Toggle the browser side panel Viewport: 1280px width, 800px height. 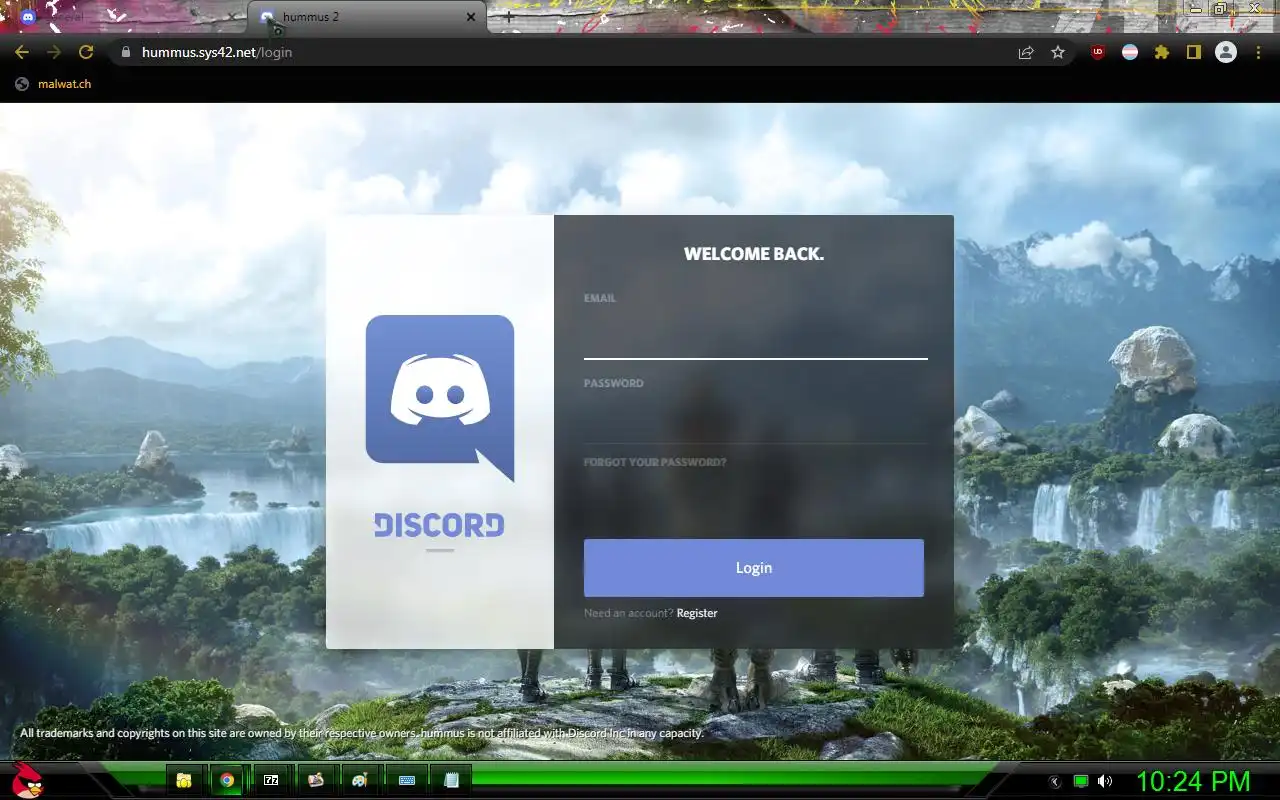pos(1194,52)
